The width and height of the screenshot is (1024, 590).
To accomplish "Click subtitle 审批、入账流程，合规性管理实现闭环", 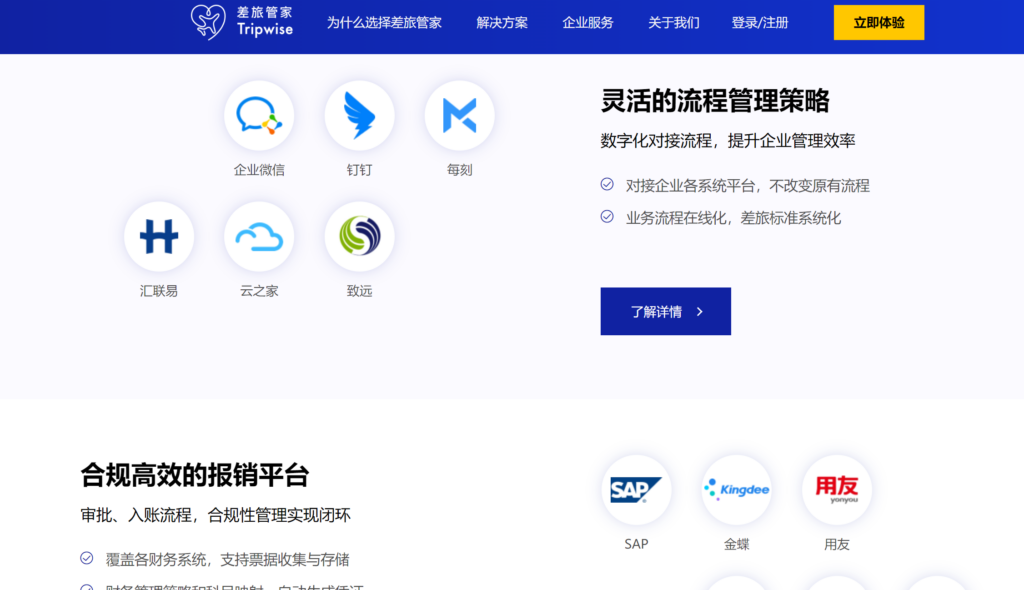I will 216,515.
